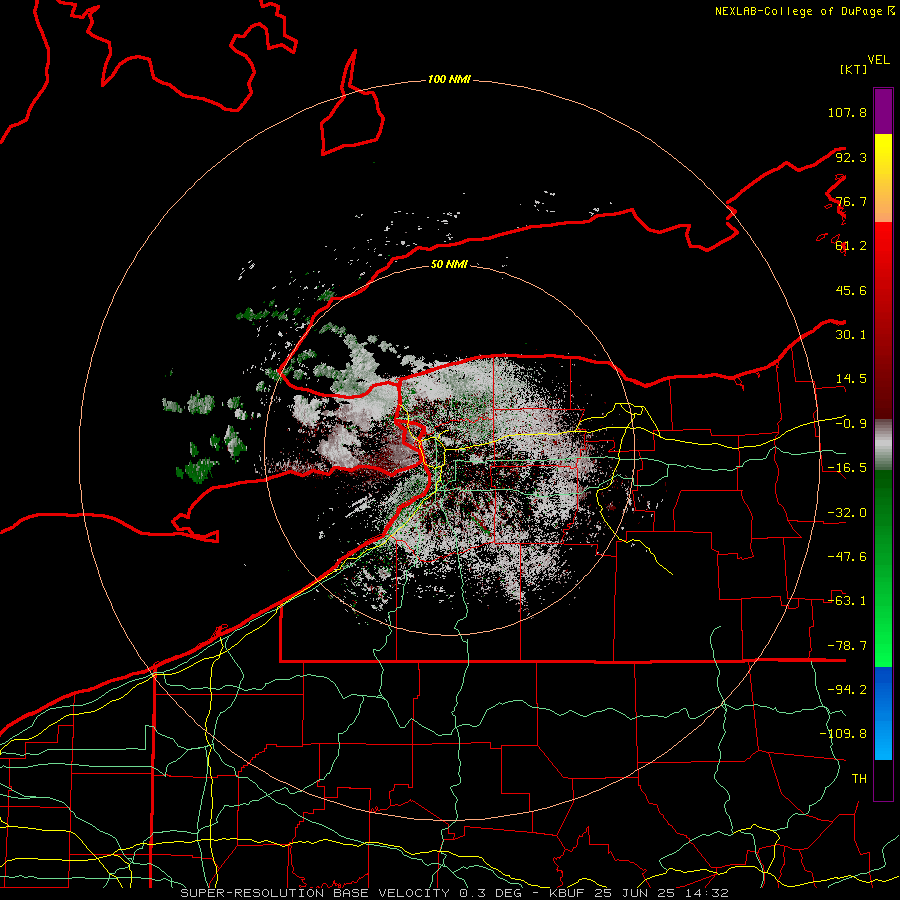The height and width of the screenshot is (900, 900).
Task: Click the '100 NMI' range ring label
Action: pyautogui.click(x=449, y=79)
